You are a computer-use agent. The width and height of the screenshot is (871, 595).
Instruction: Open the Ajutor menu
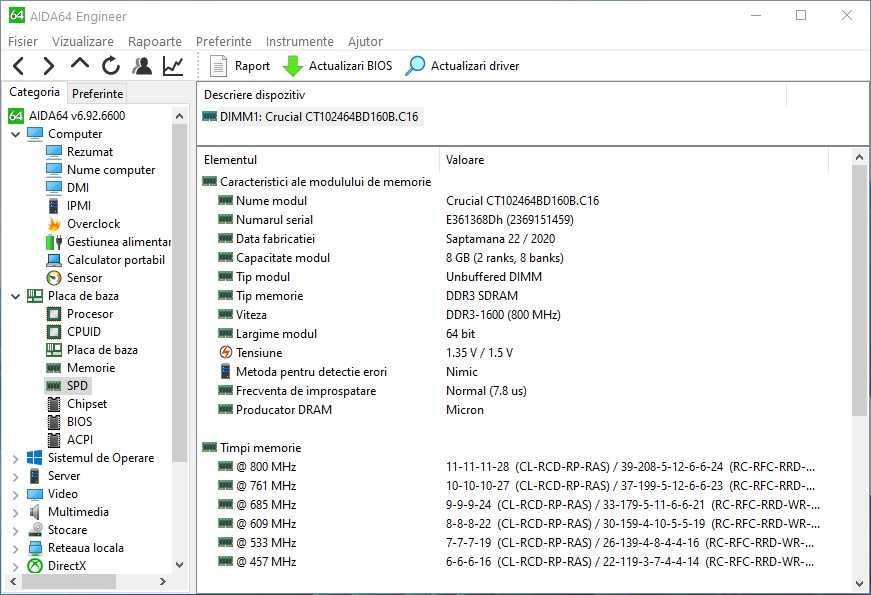pos(366,42)
